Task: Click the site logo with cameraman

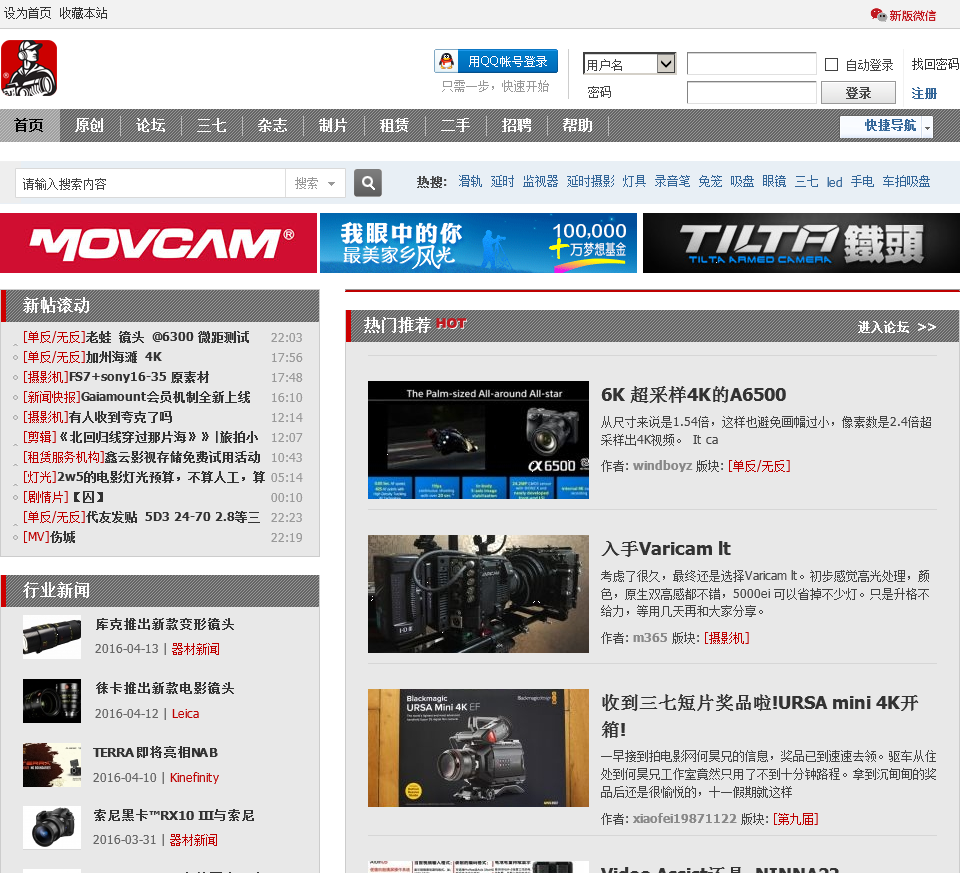Action: click(x=29, y=68)
